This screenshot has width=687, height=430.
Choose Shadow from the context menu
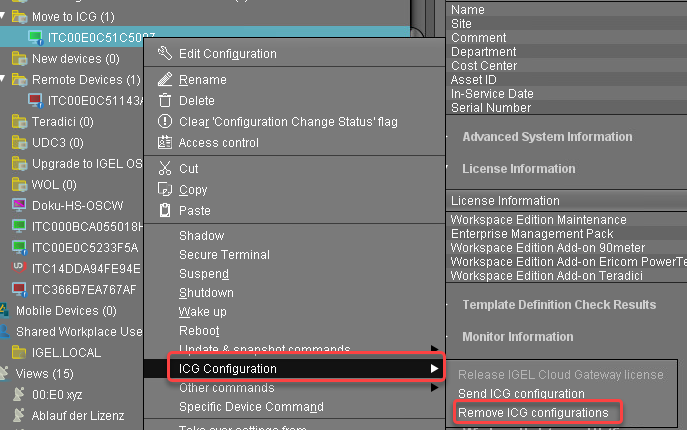click(201, 236)
